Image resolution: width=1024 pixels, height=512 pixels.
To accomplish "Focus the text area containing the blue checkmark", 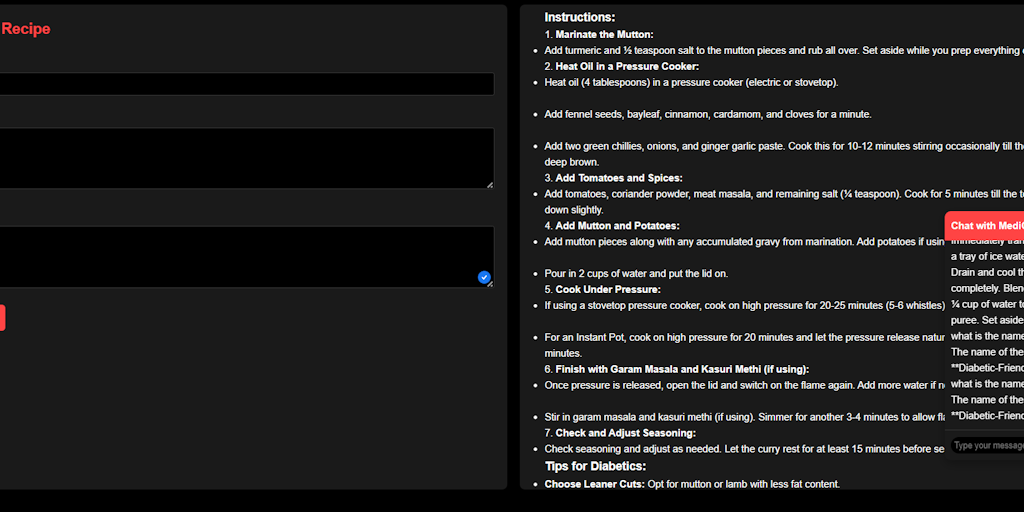I will click(240, 256).
